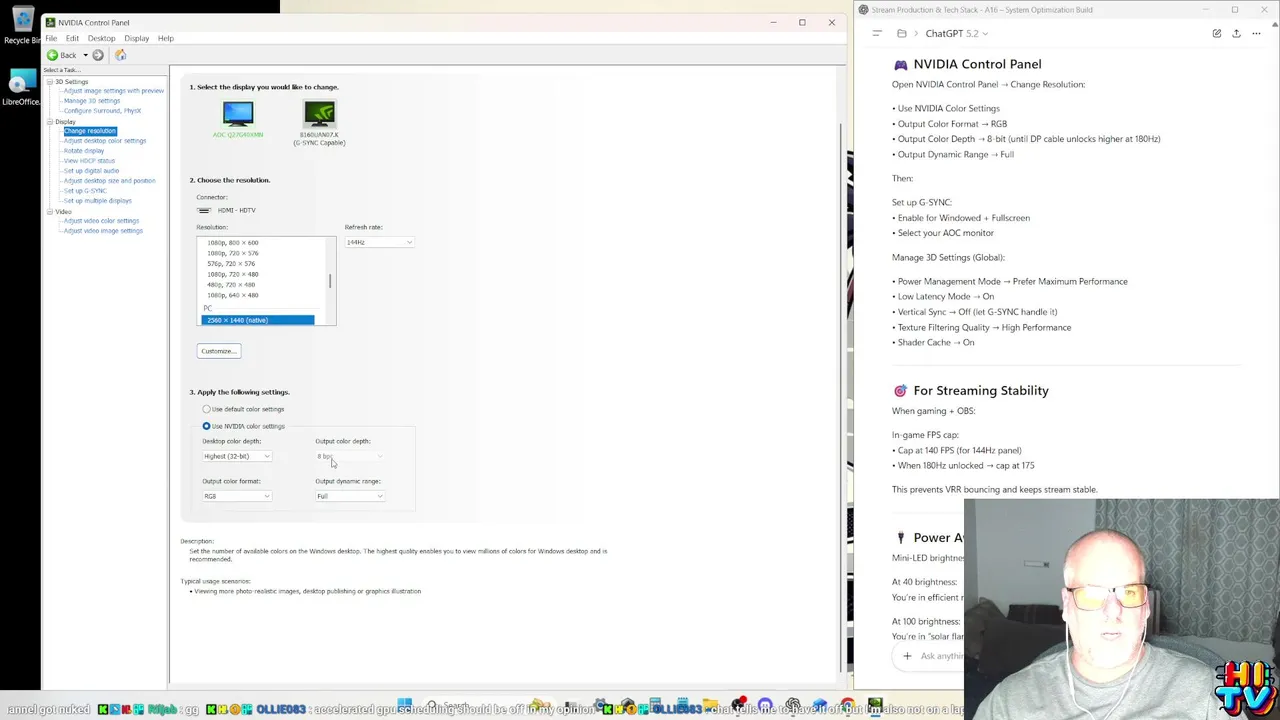Select the AOC Q27G40XMN display icon
1280x720 pixels.
238,114
